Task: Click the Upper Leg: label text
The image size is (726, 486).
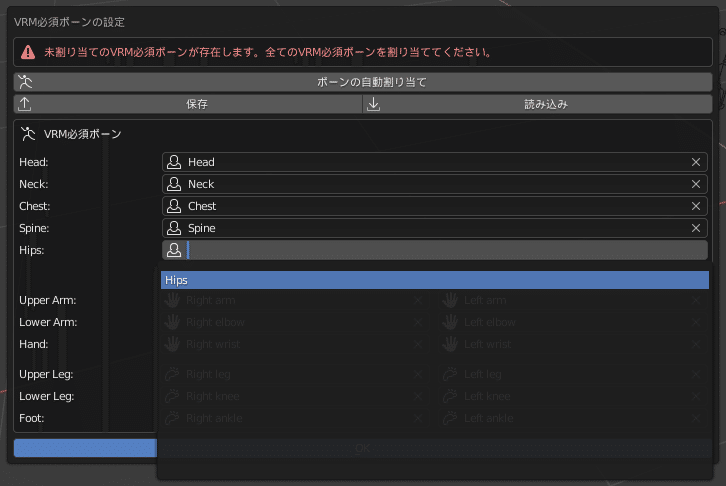Action: tap(46, 374)
